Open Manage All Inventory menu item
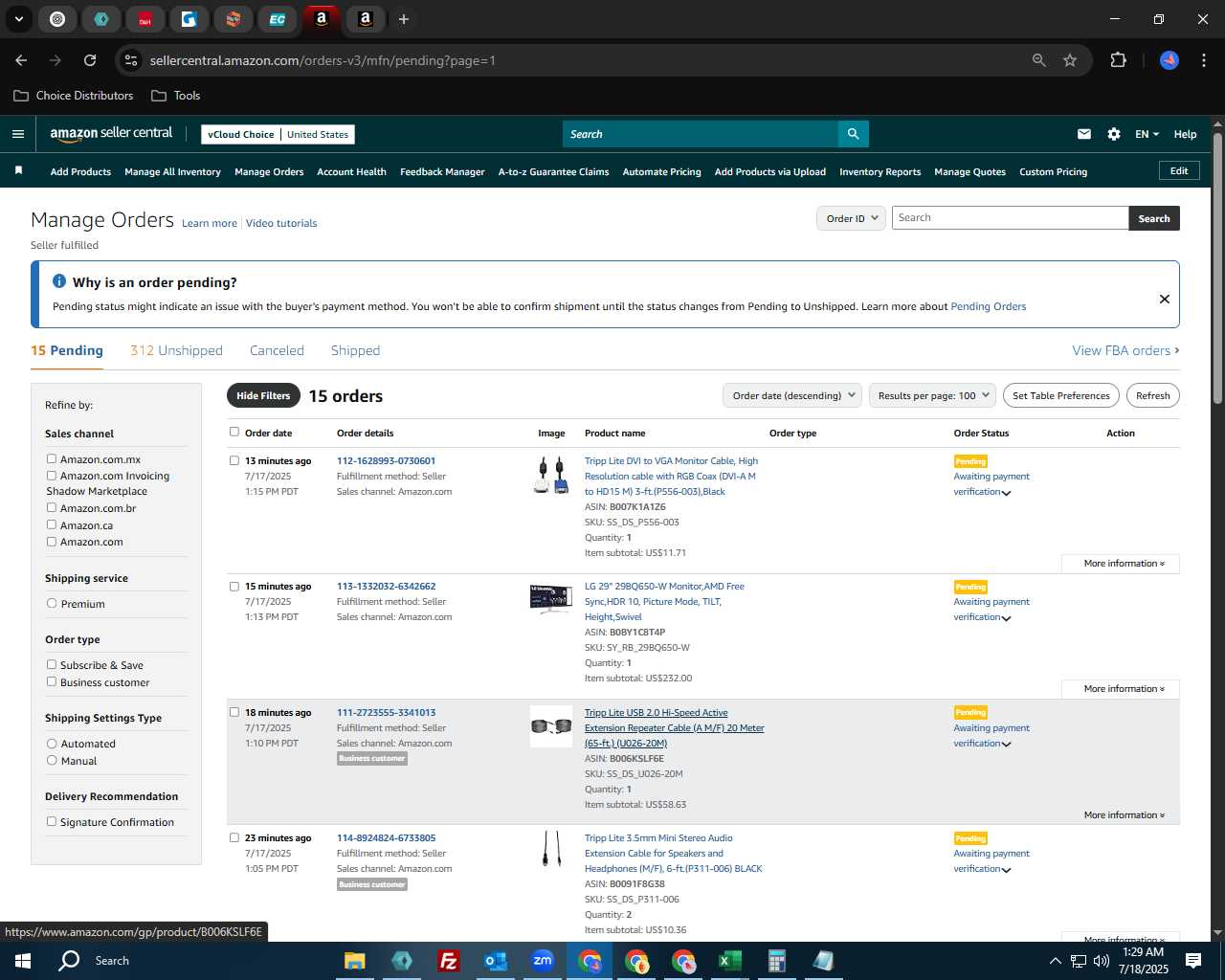This screenshot has height=980, width=1225. point(172,172)
